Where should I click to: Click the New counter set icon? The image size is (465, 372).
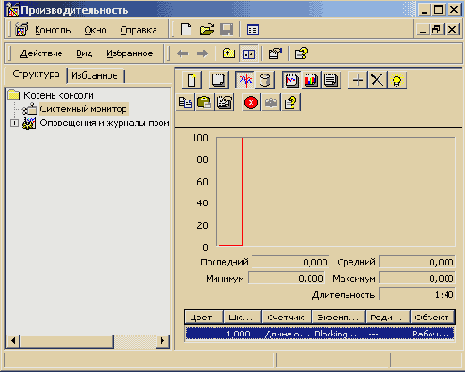pos(192,80)
